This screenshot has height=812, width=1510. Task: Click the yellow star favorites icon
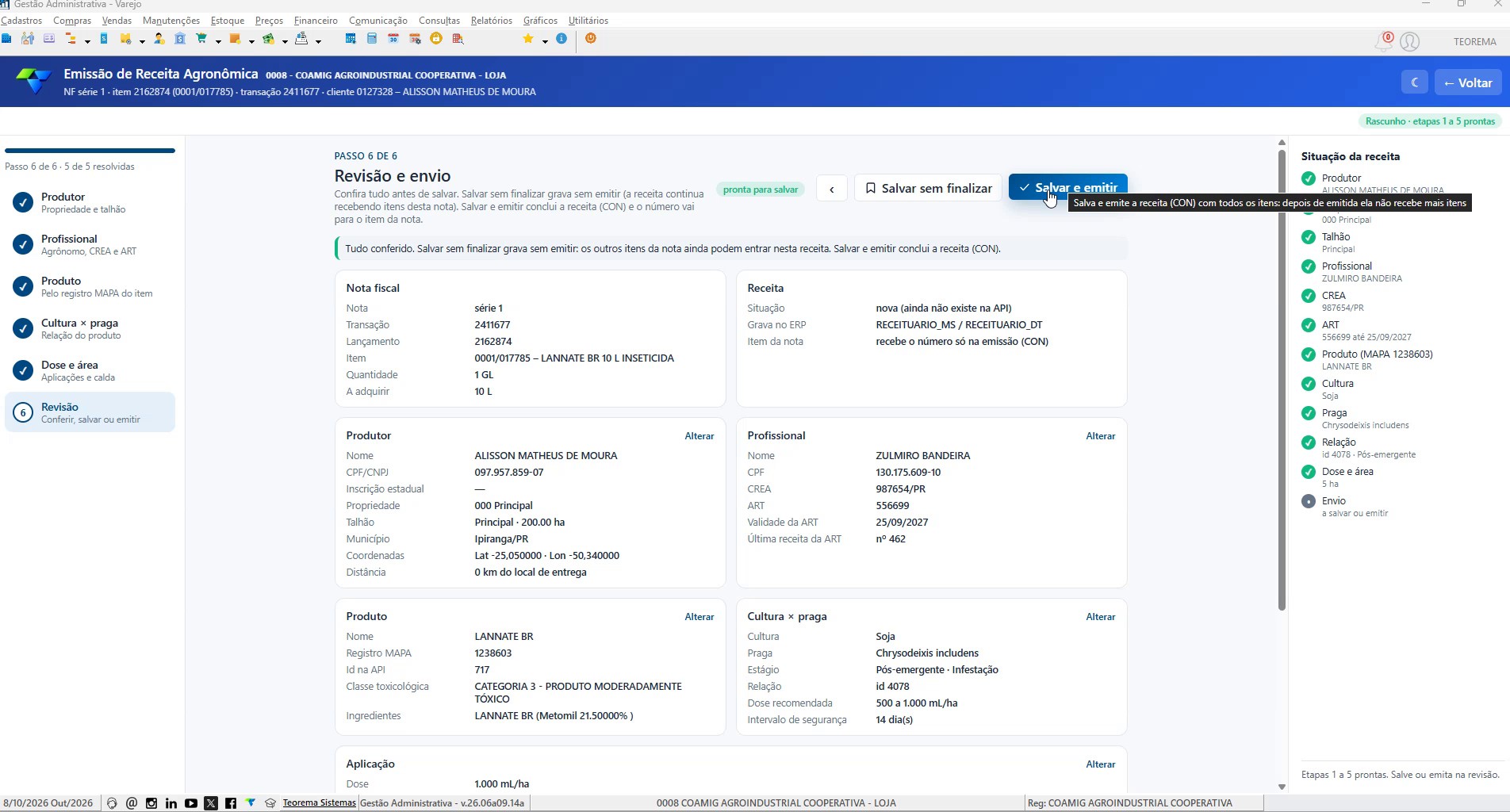coord(528,38)
